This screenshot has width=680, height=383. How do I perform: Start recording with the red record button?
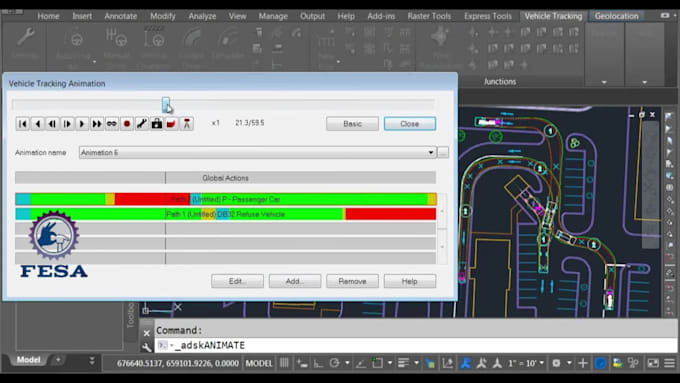coord(127,124)
